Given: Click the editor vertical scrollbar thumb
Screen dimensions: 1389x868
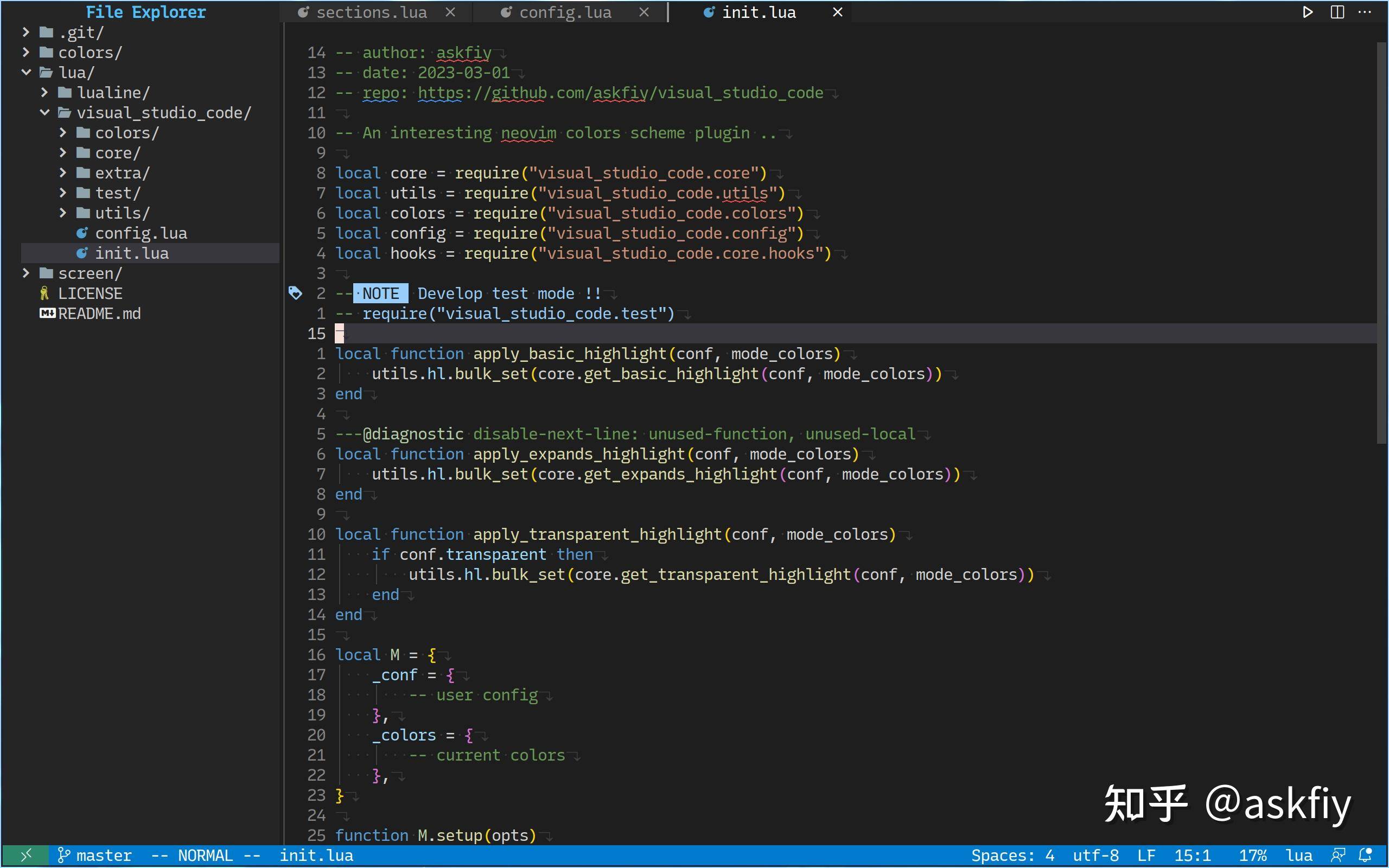Looking at the screenshot, I should (x=1381, y=242).
